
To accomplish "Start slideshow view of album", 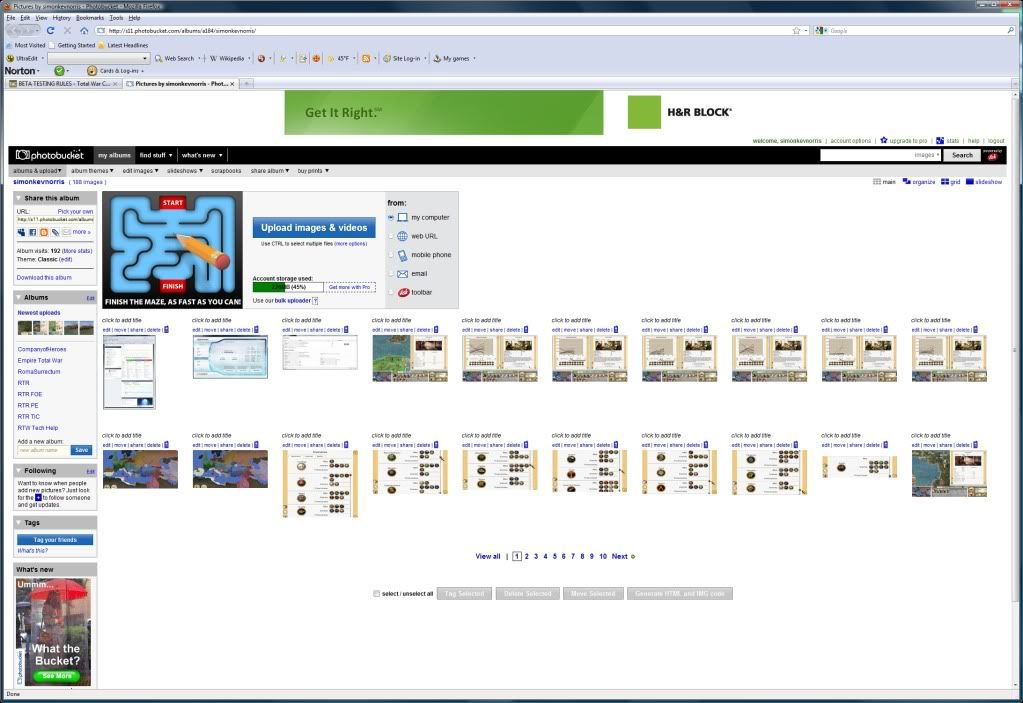I will pyautogui.click(x=971, y=182).
